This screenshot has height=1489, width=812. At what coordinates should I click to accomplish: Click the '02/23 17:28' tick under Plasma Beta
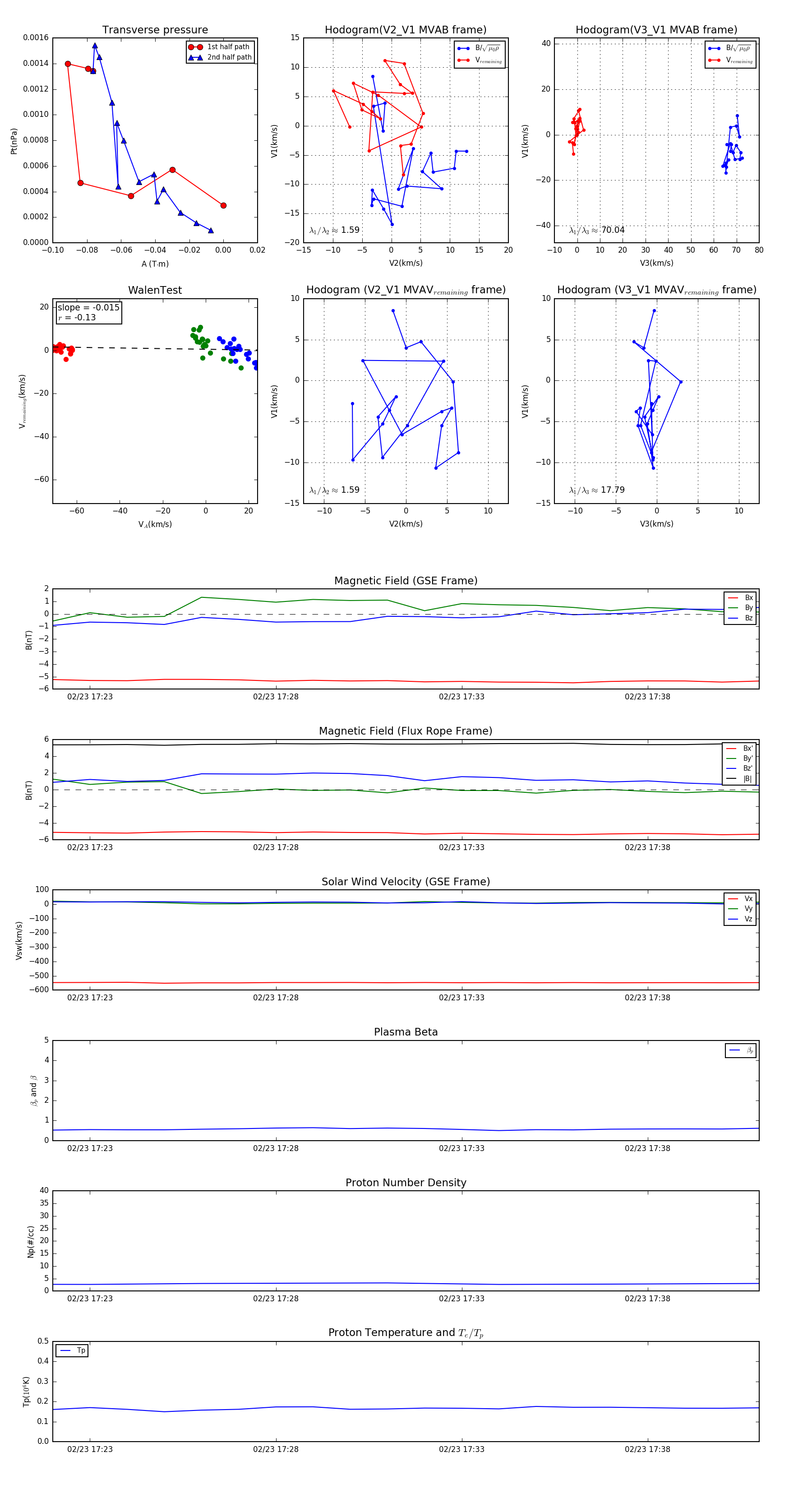(x=276, y=1148)
